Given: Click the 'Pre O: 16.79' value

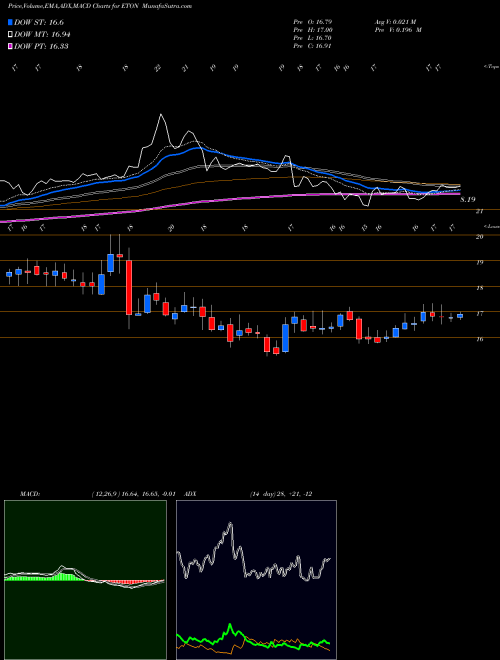Looking at the screenshot, I should pyautogui.click(x=312, y=22).
